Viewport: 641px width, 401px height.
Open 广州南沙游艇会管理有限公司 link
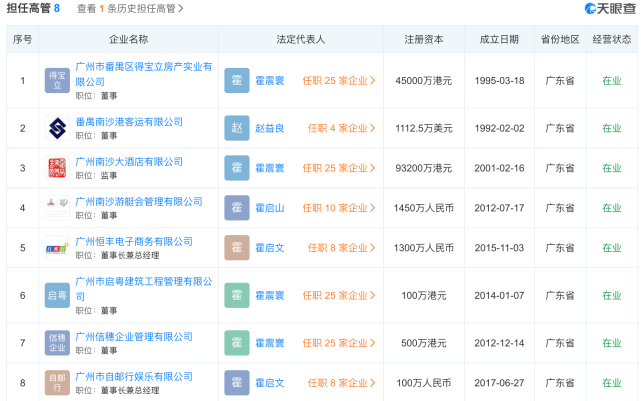pyautogui.click(x=139, y=202)
